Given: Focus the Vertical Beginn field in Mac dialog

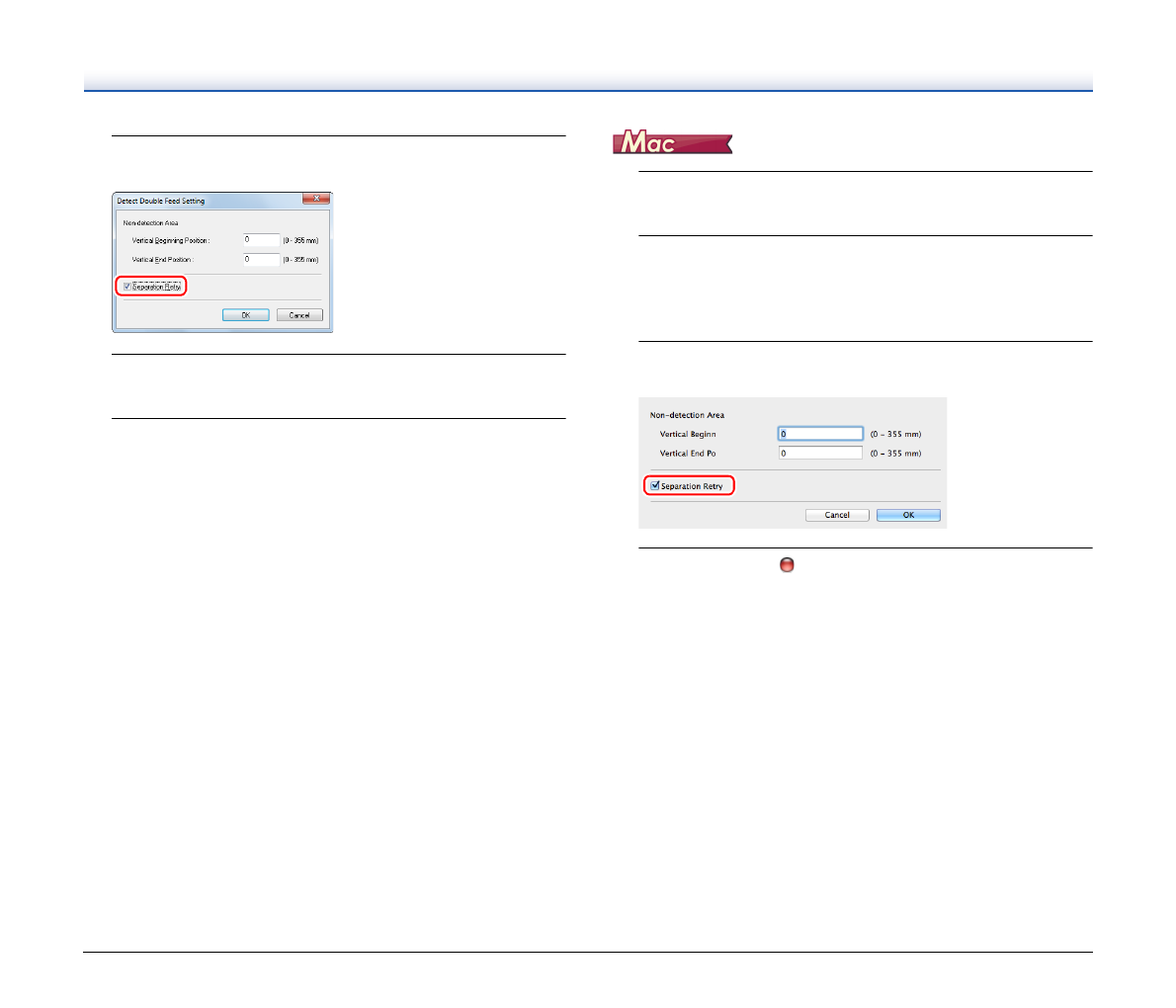Looking at the screenshot, I should click(820, 434).
